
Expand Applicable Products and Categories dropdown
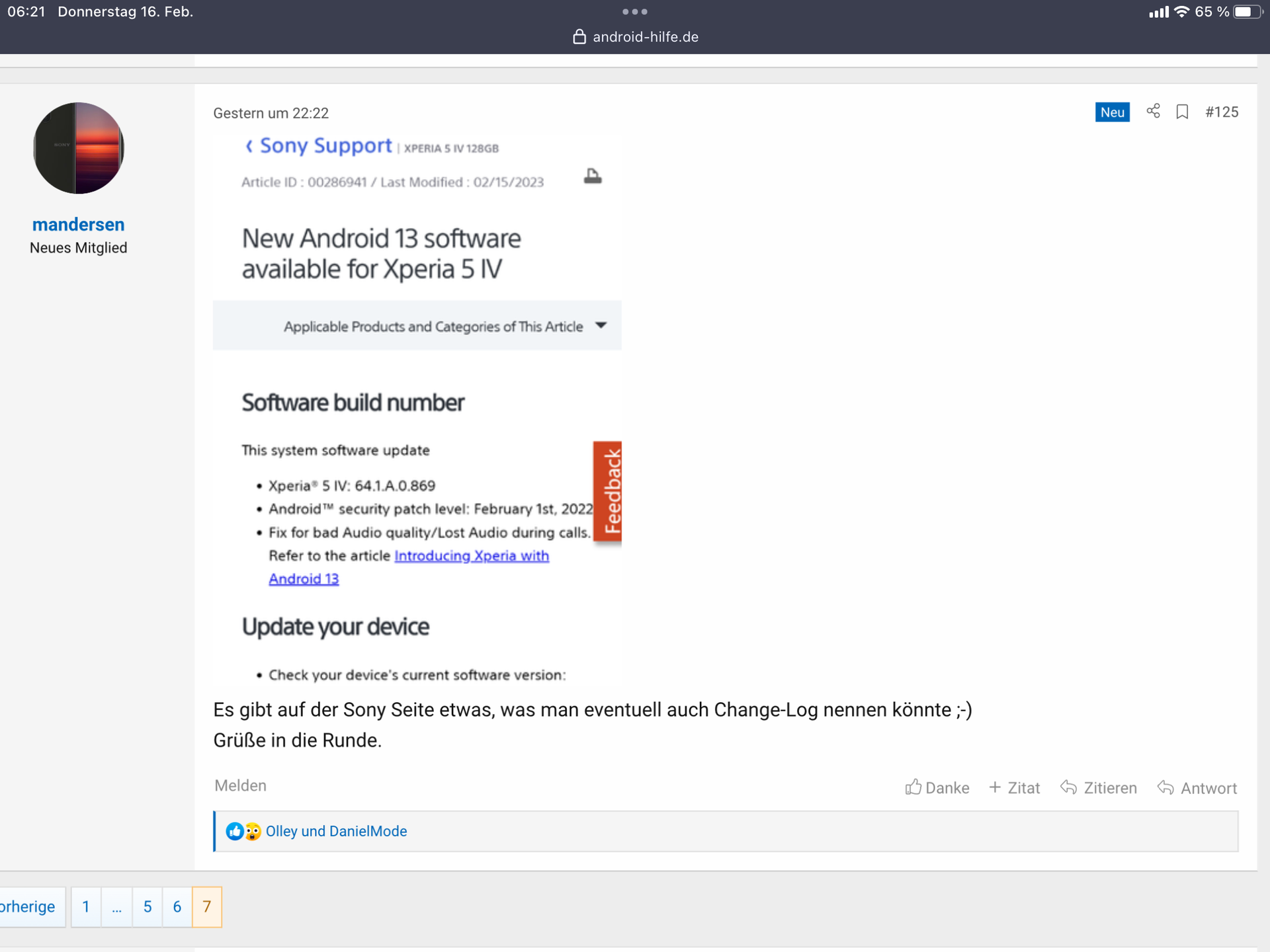(601, 325)
